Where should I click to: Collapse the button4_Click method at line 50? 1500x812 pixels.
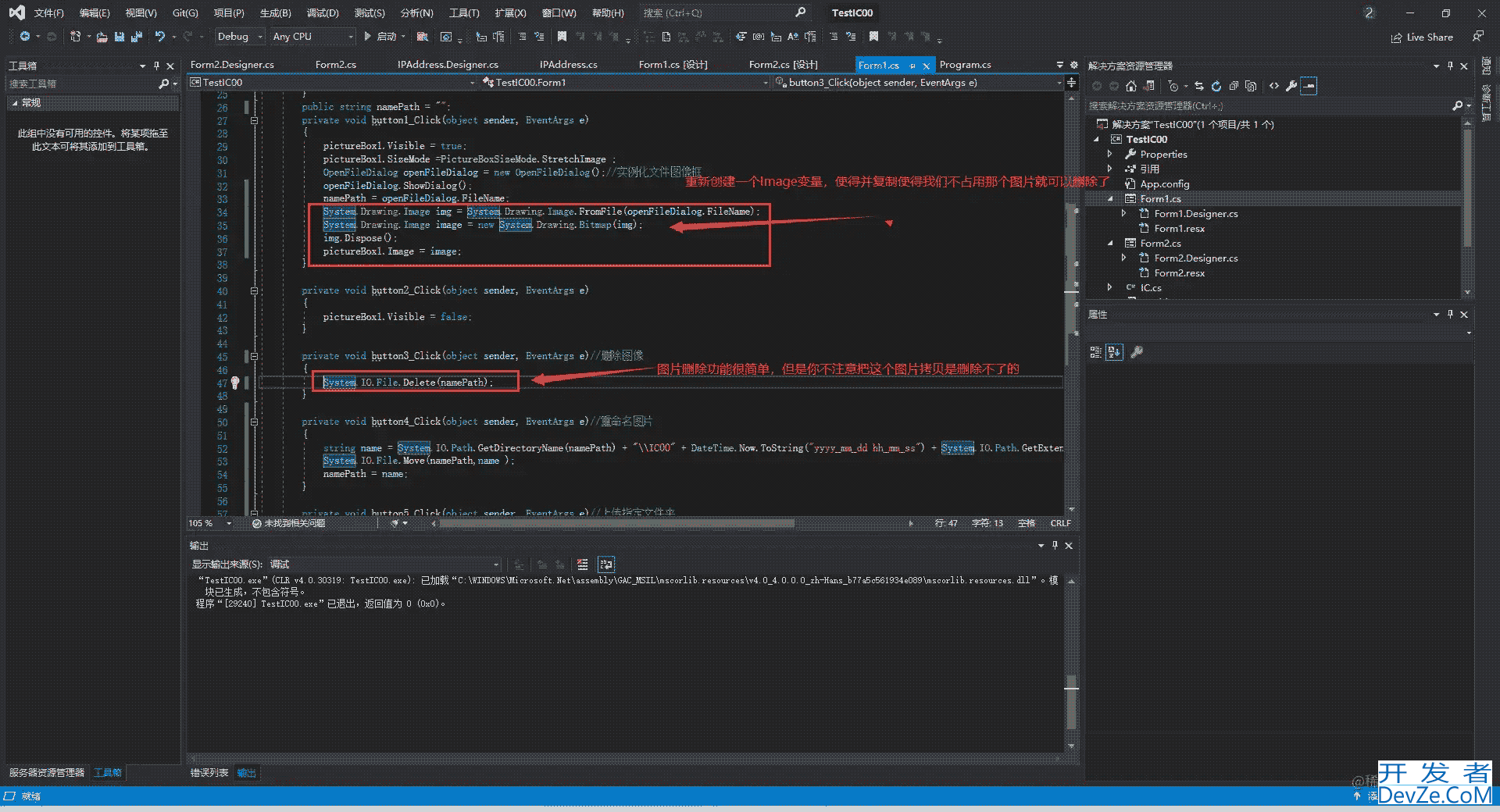(254, 422)
